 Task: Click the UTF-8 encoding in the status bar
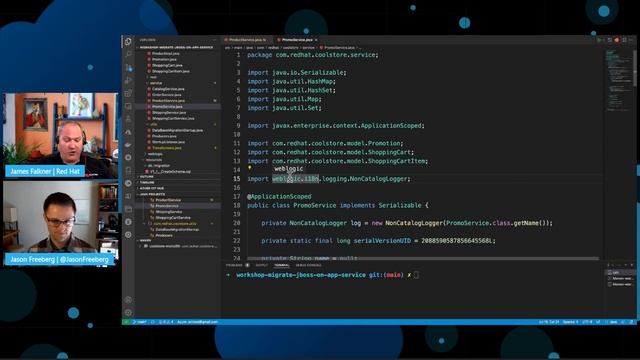pos(587,322)
